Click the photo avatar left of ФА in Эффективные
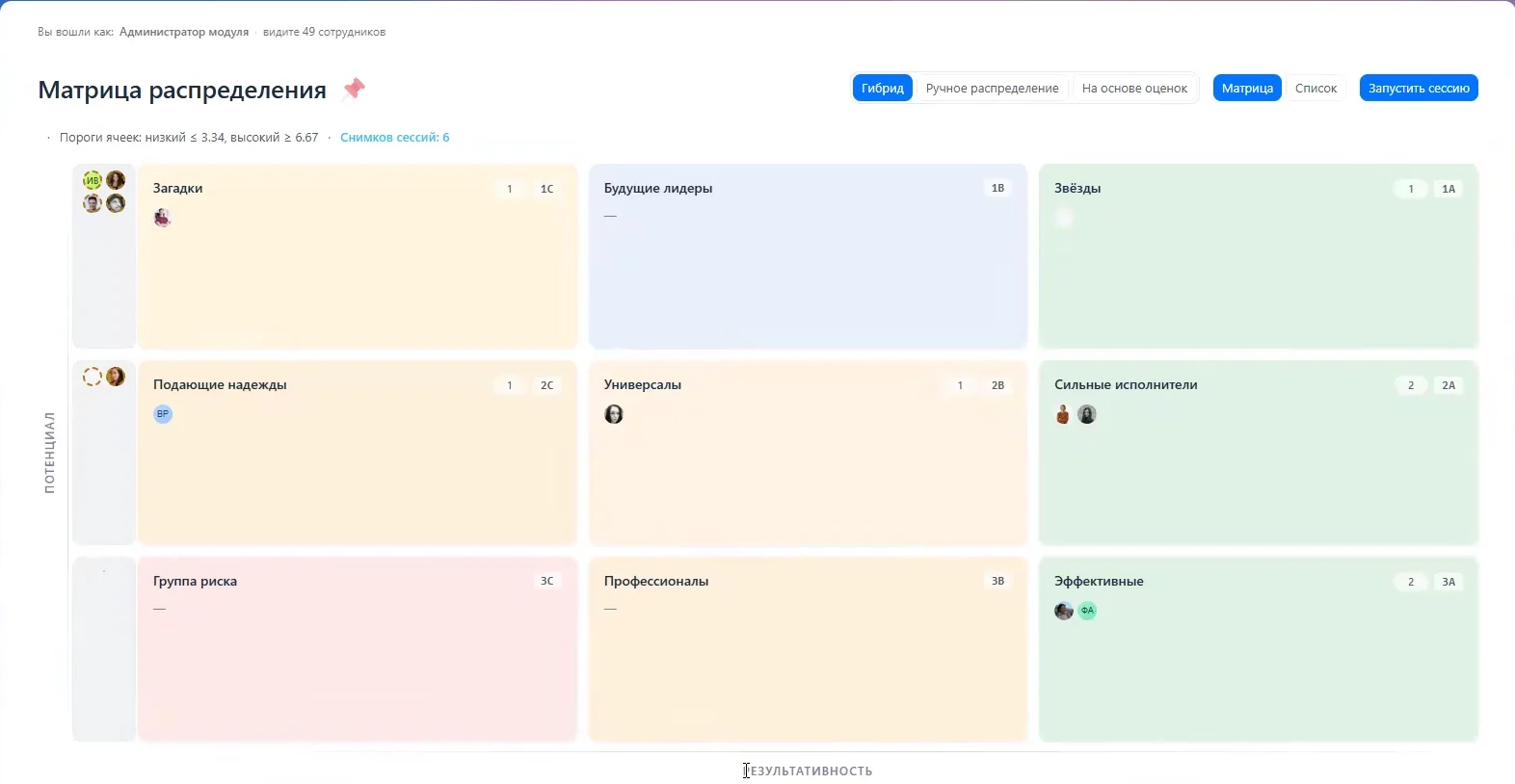The width and height of the screenshot is (1515, 784). point(1064,611)
